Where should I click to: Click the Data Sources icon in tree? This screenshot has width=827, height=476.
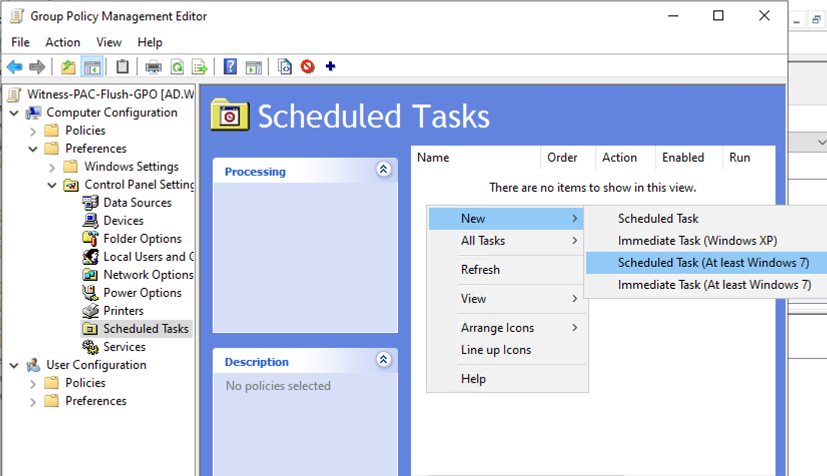click(90, 202)
